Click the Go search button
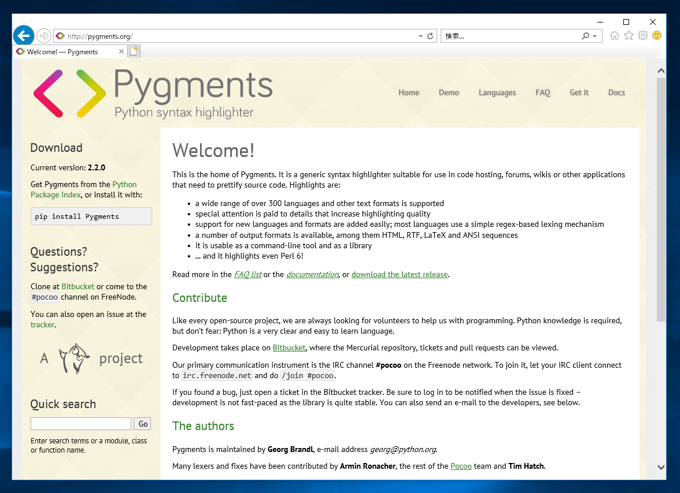 point(143,424)
